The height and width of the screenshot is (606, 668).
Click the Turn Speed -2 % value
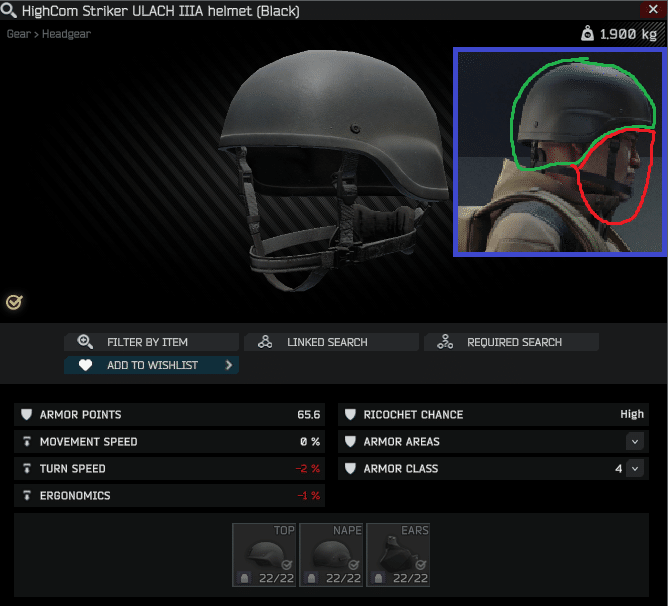coord(308,469)
